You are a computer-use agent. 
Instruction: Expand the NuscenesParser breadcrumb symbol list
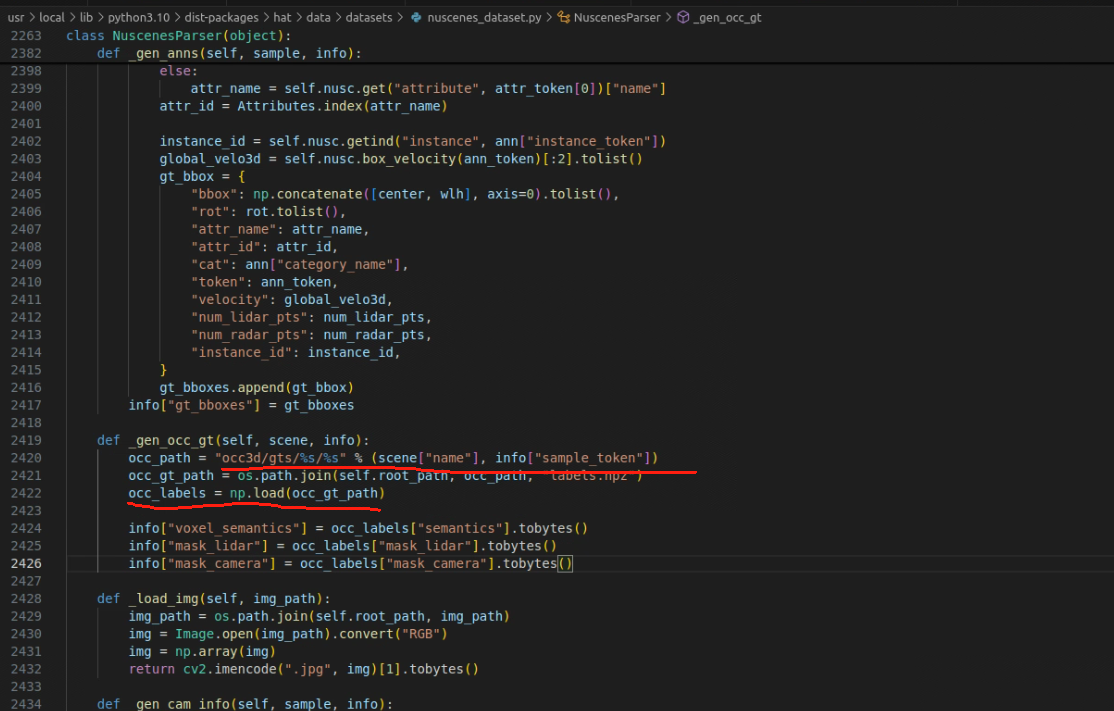(x=616, y=17)
